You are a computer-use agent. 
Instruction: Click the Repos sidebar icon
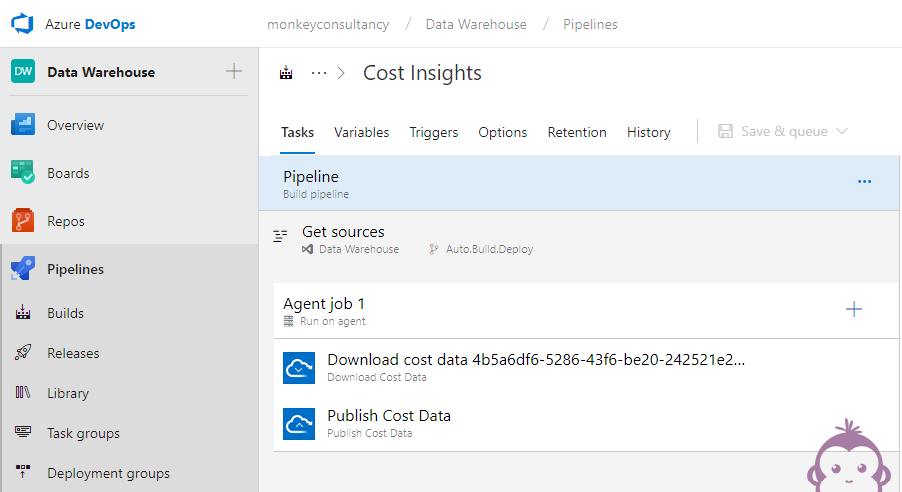[23, 220]
